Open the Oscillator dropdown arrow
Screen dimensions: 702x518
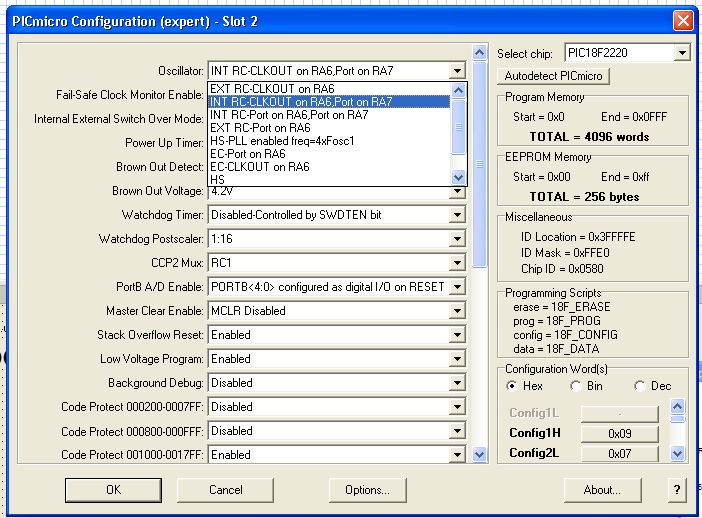pos(457,71)
